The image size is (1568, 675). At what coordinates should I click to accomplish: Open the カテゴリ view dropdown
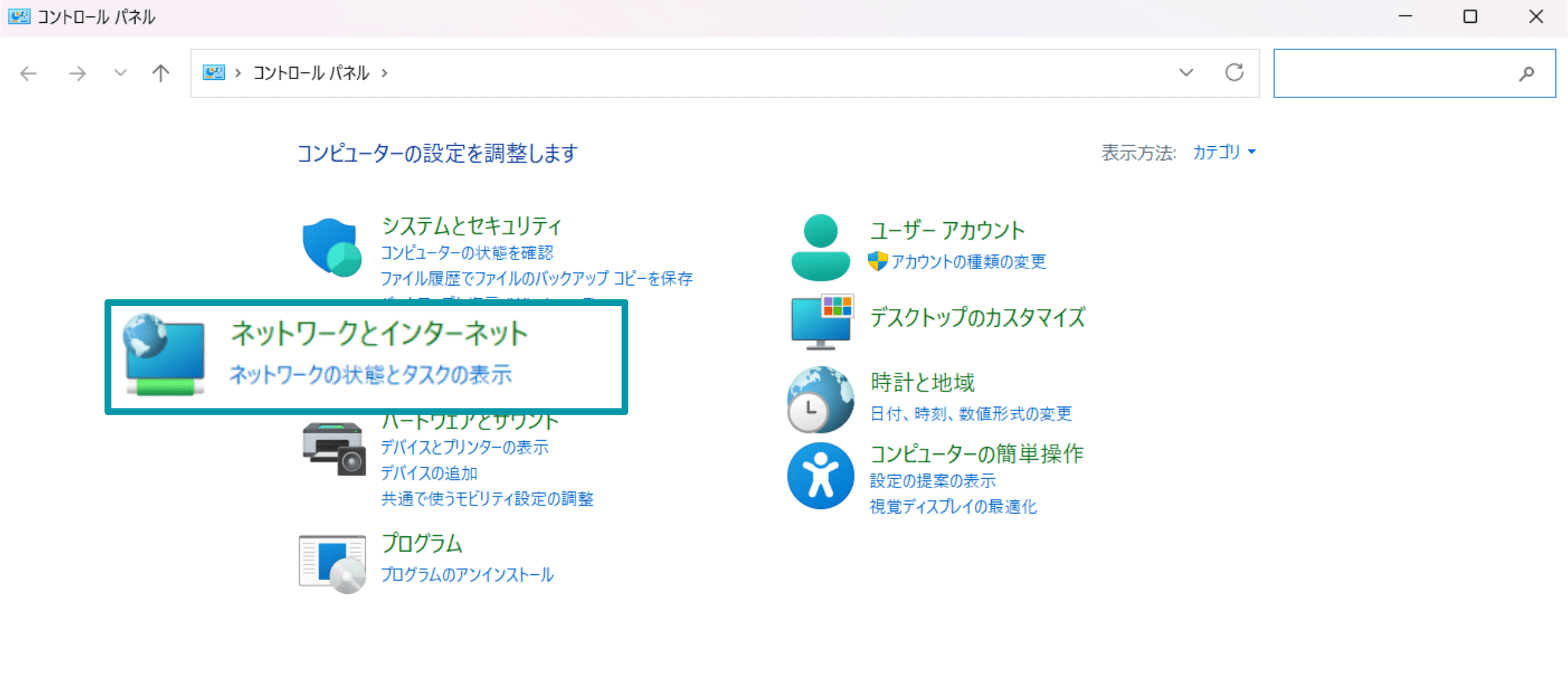click(1223, 152)
